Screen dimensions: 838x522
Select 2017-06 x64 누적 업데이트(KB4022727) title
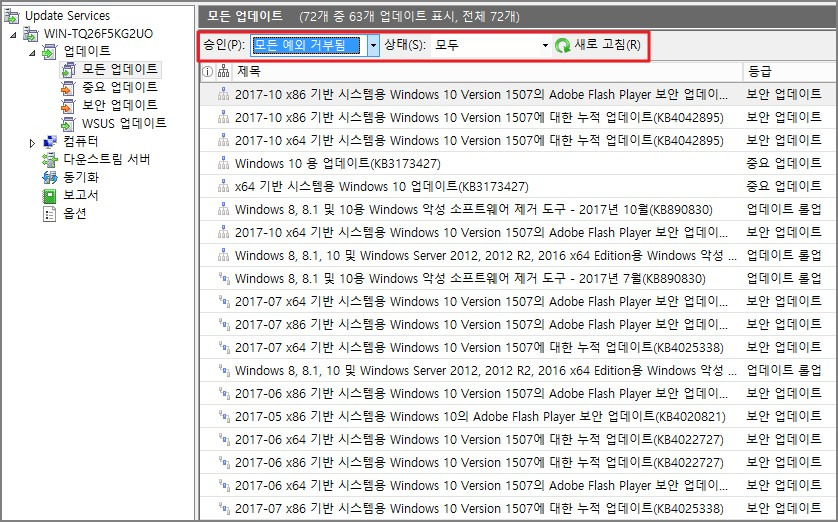[479, 440]
